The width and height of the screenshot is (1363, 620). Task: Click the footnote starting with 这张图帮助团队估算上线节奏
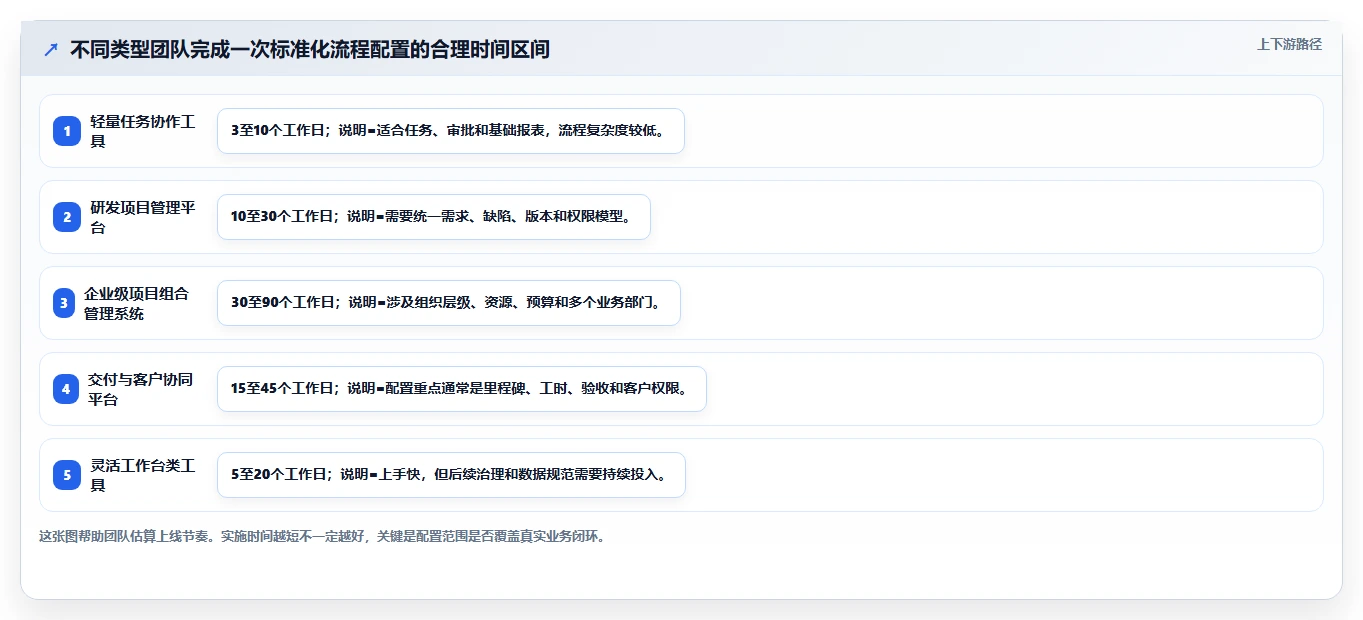(322, 536)
